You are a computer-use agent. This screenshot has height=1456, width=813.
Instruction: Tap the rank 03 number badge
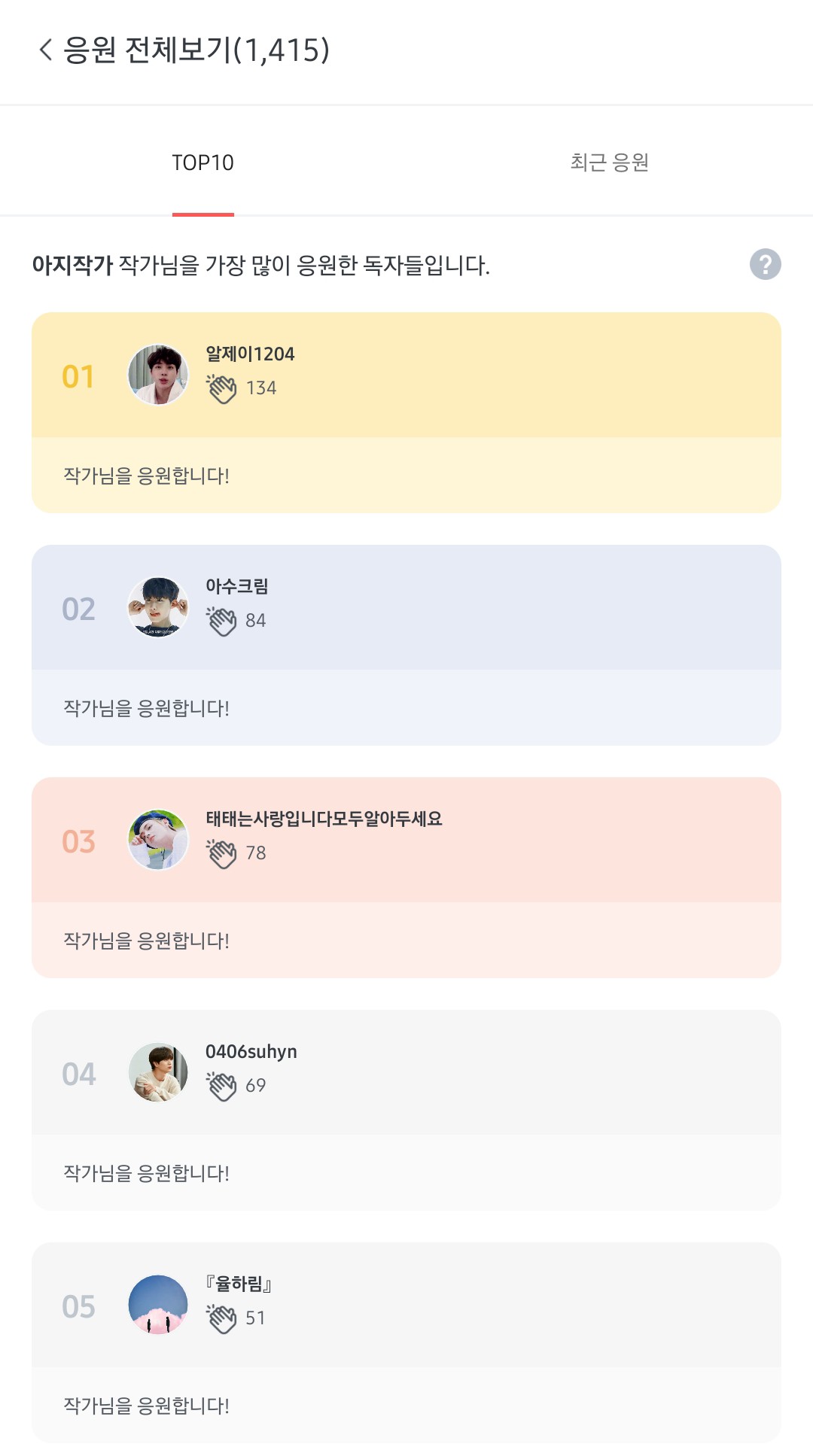point(78,841)
